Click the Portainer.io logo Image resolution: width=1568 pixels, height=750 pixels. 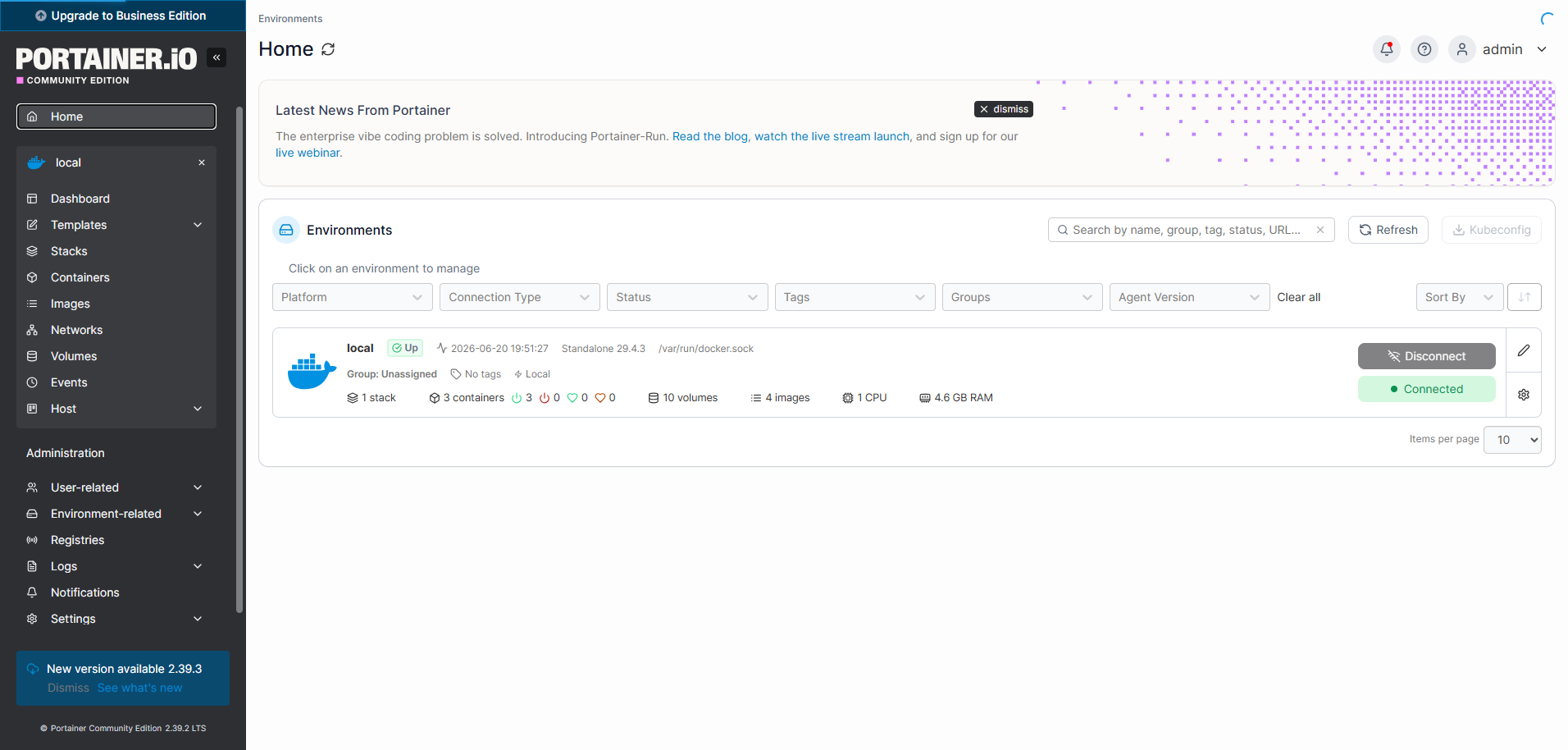(x=107, y=64)
